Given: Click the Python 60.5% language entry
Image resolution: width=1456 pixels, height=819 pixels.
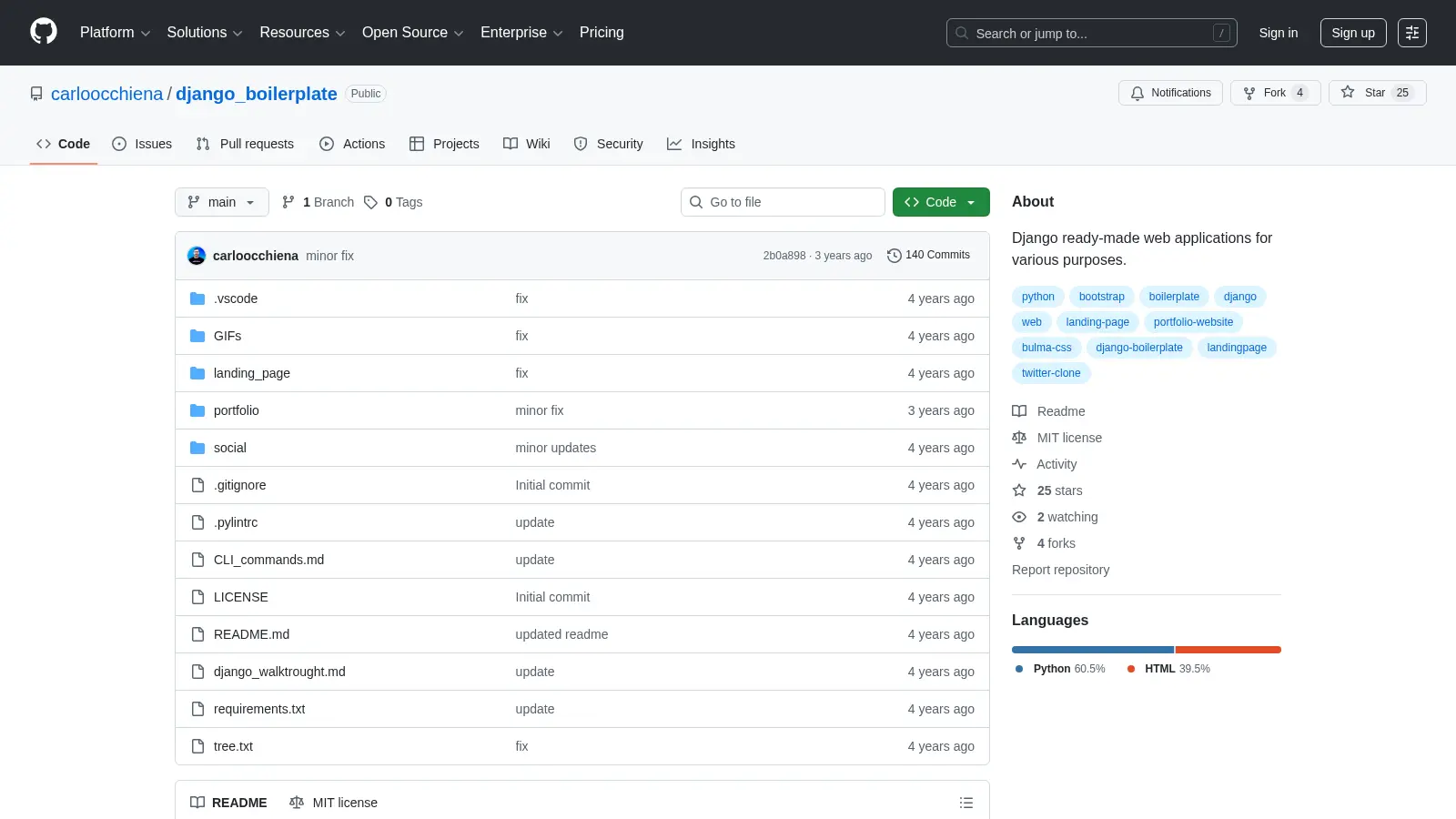Looking at the screenshot, I should pos(1061,669).
